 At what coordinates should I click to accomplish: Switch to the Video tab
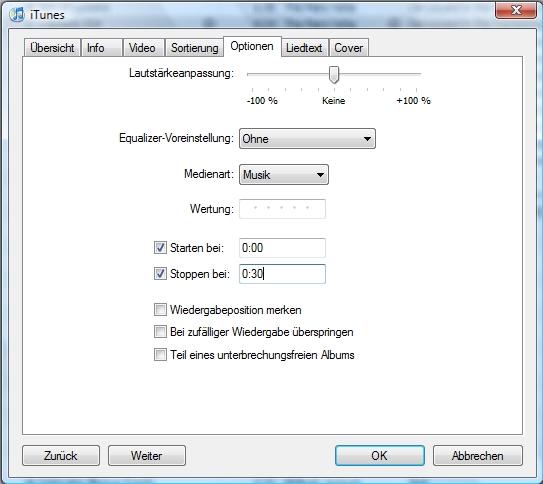(x=144, y=48)
